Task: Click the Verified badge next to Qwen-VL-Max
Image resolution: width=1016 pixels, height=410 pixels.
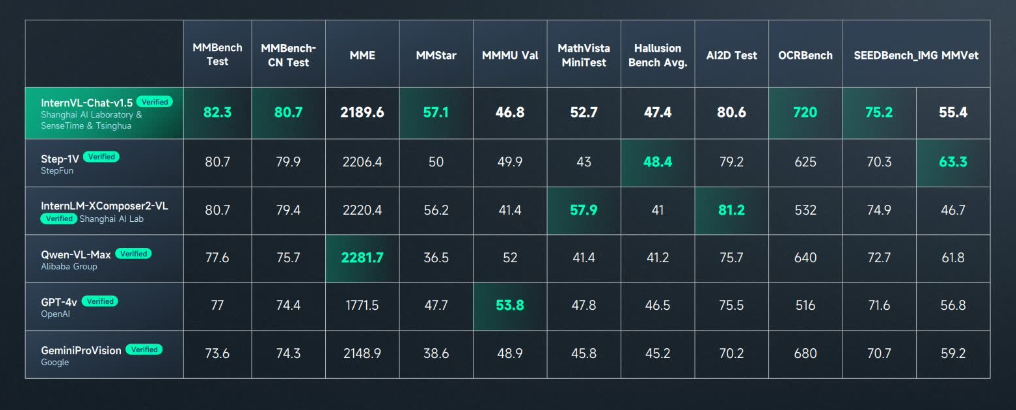Action: tap(133, 253)
